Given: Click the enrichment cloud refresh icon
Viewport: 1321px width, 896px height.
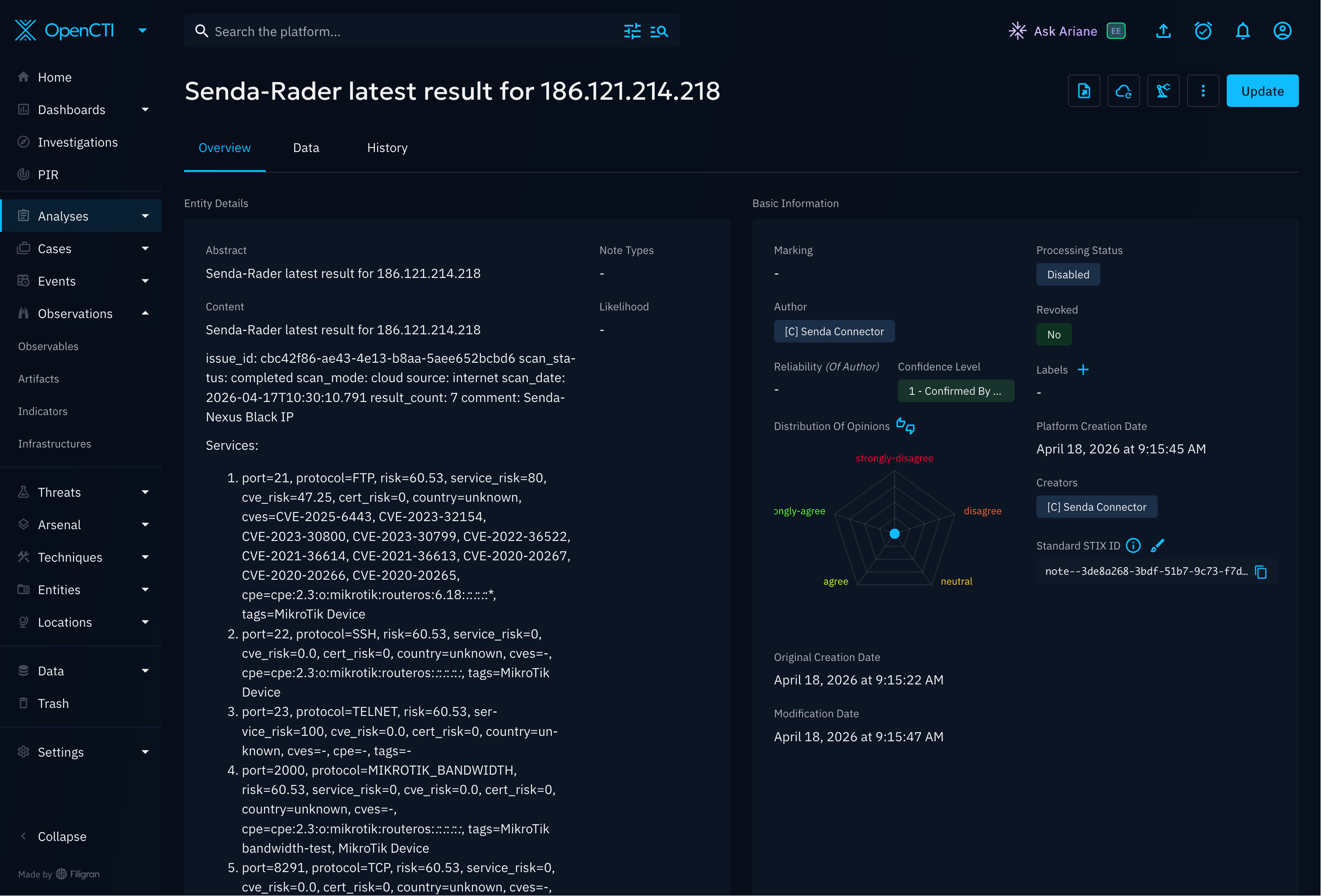Looking at the screenshot, I should (1123, 91).
